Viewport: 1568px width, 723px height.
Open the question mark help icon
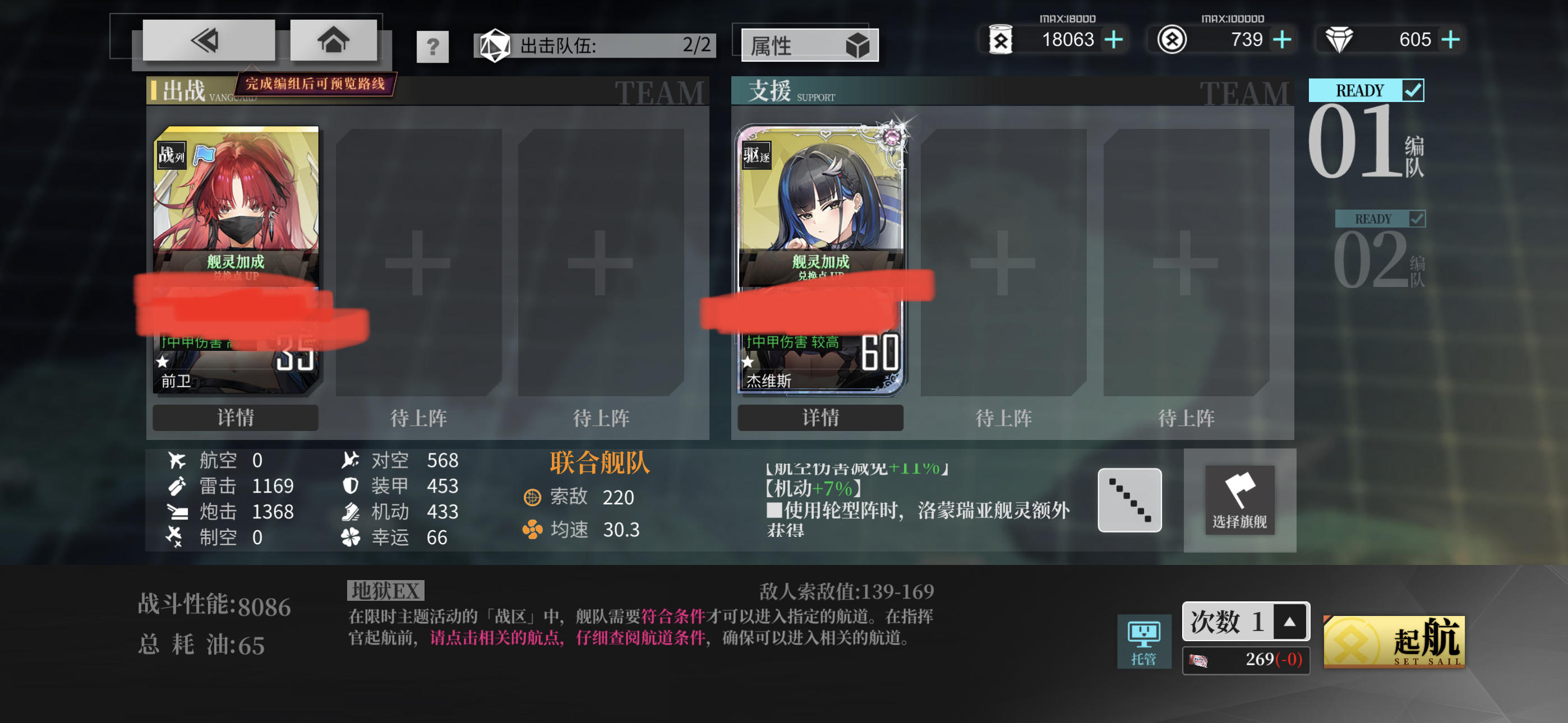(x=432, y=47)
